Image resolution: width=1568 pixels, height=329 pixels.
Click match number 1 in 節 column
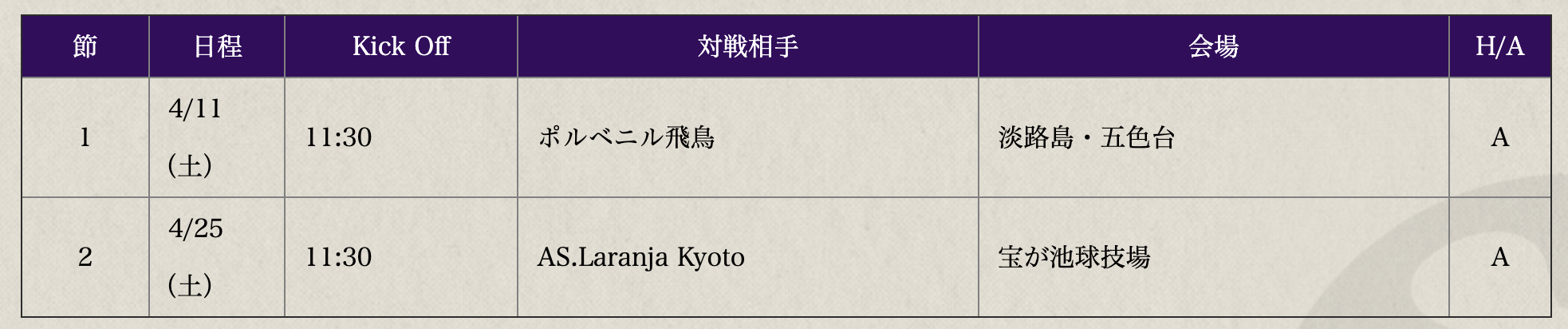click(85, 137)
